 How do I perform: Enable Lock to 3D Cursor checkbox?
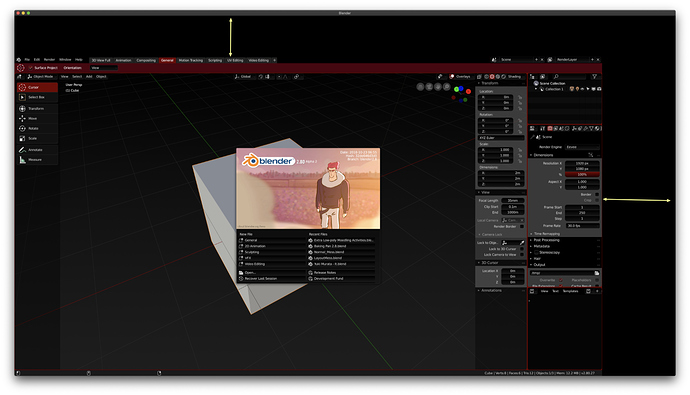(x=522, y=249)
